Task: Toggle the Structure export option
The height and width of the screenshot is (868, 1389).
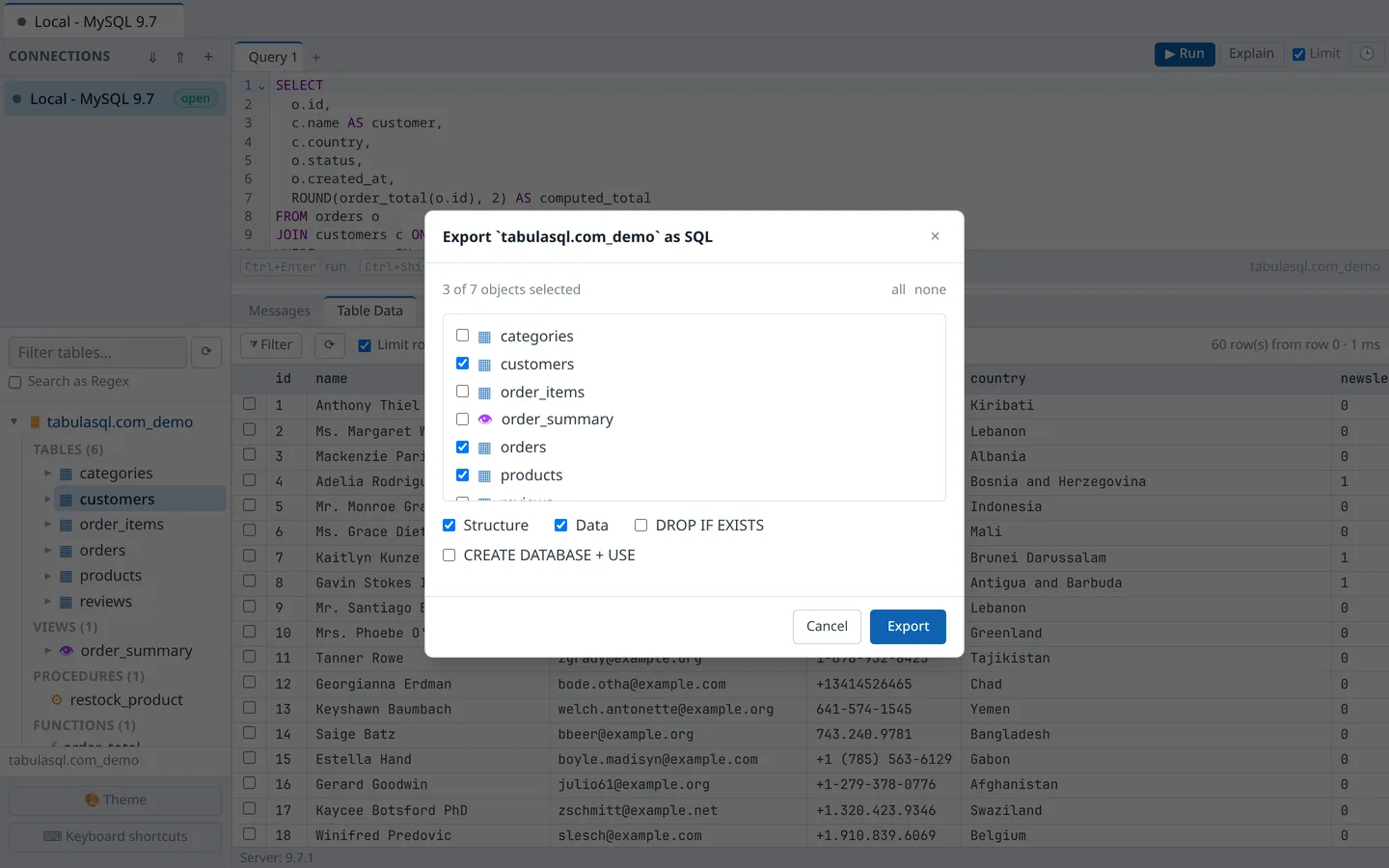Action: [449, 526]
